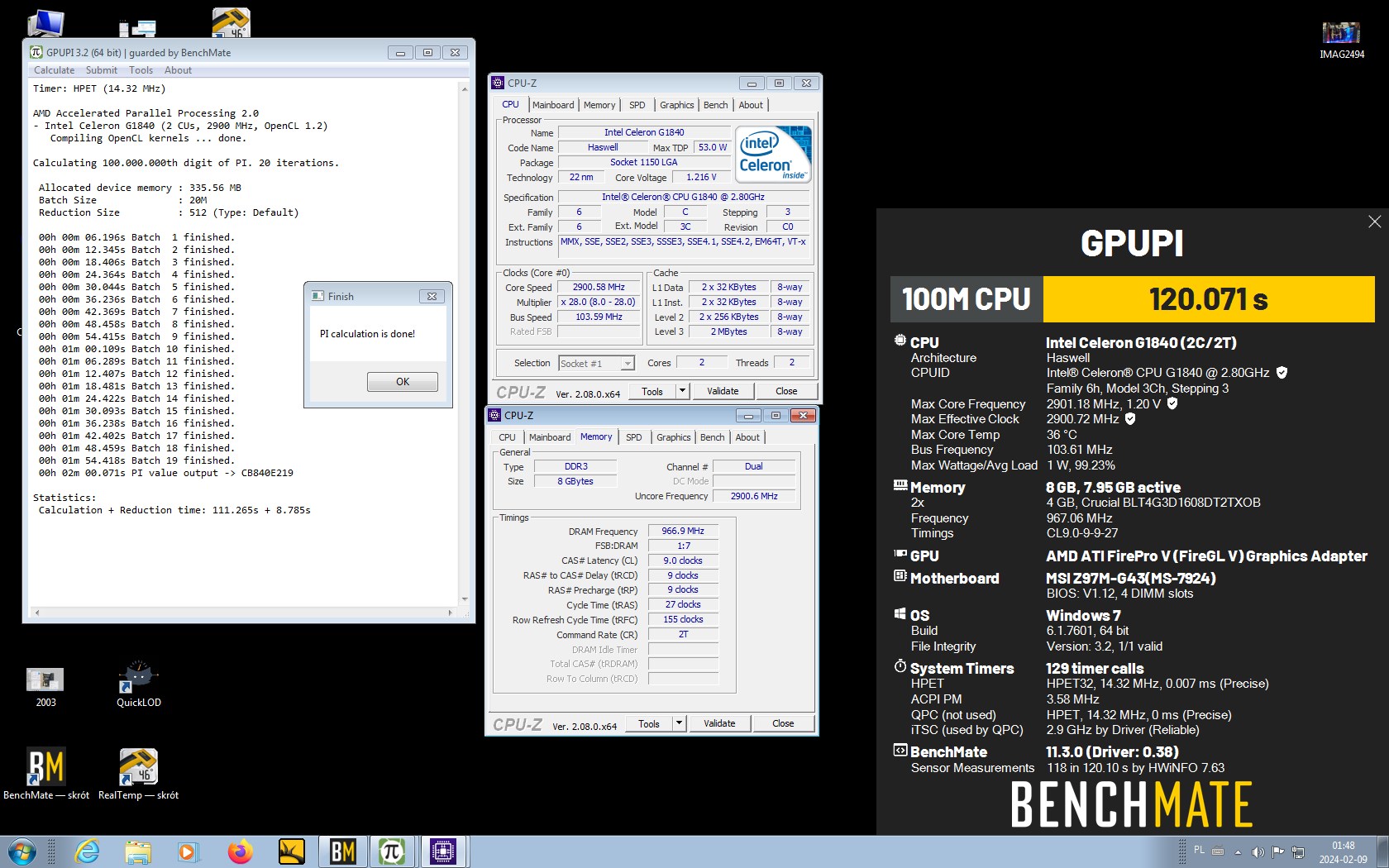The width and height of the screenshot is (1389, 868).
Task: Open the IMAG2494 desktop image file
Action: 1341,40
